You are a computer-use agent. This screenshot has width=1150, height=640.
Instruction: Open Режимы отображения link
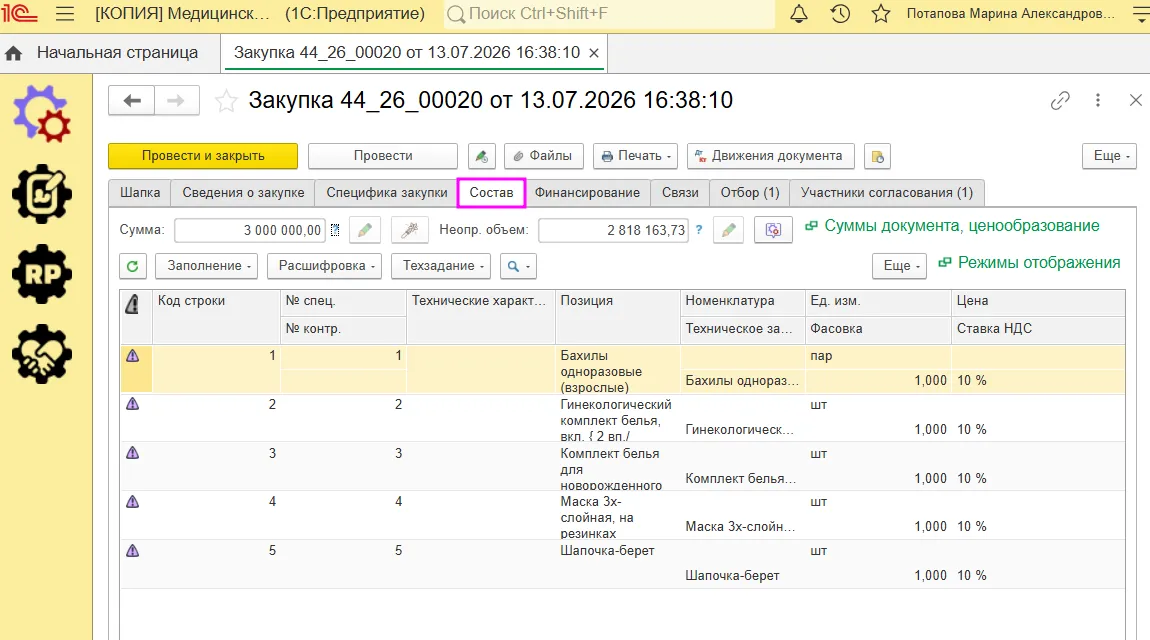(x=1039, y=262)
